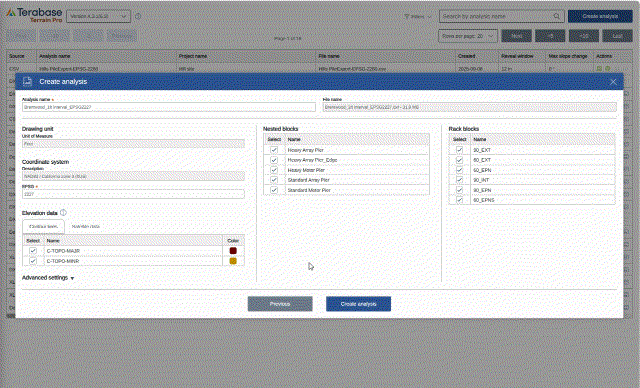Uncheck the Heavy Array Pier_Edge nested block
Viewport: 640px width, 388px height.
coord(274,160)
